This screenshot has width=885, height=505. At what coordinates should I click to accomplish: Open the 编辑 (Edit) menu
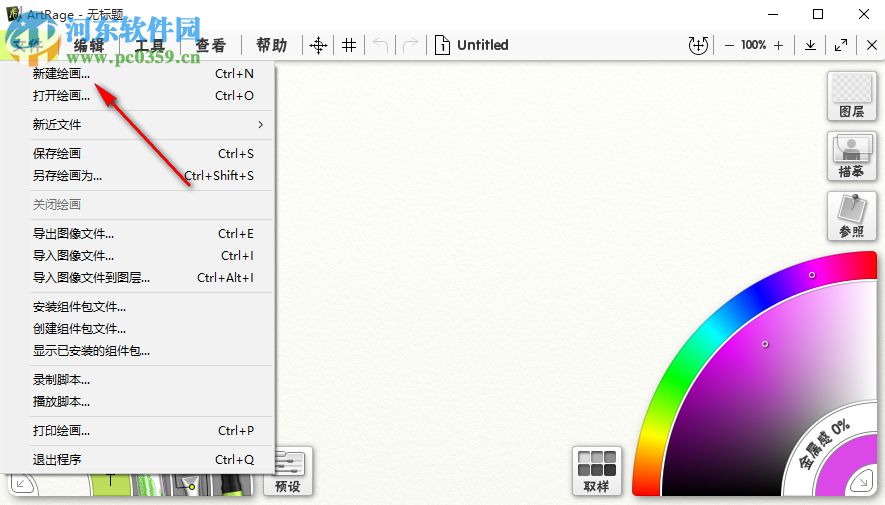point(89,45)
